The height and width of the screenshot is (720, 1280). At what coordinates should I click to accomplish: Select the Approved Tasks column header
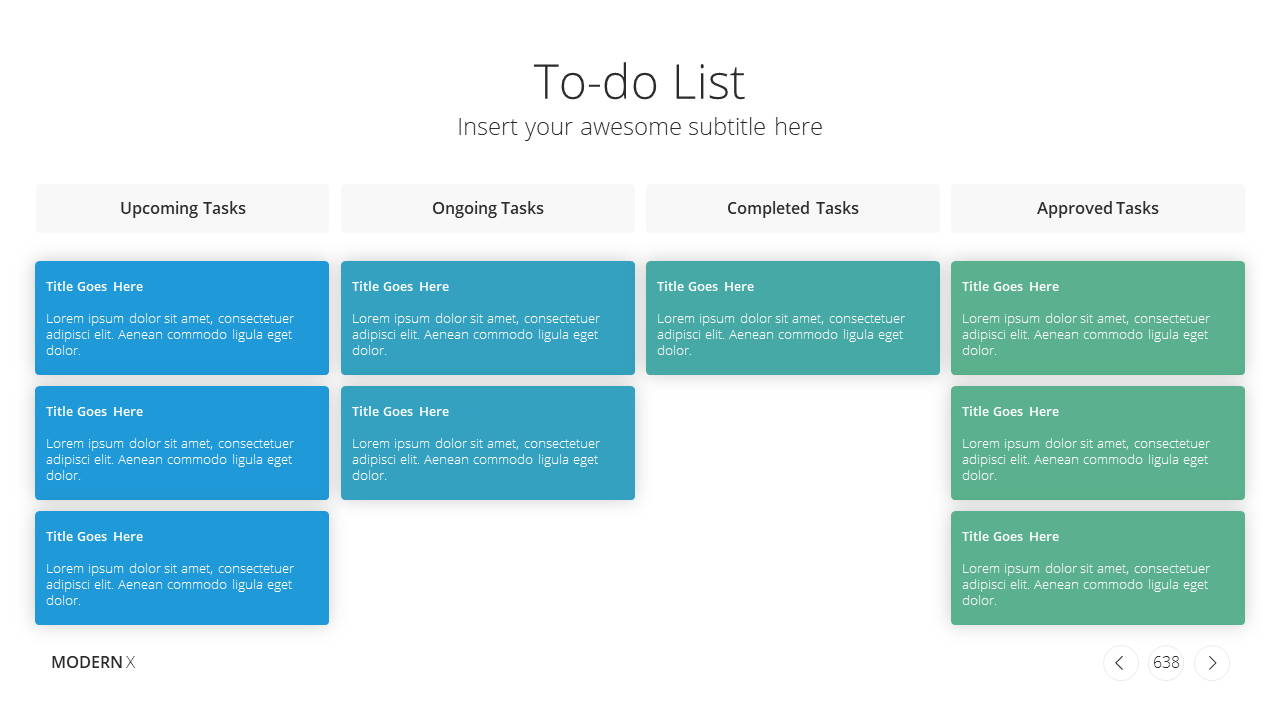[1098, 208]
